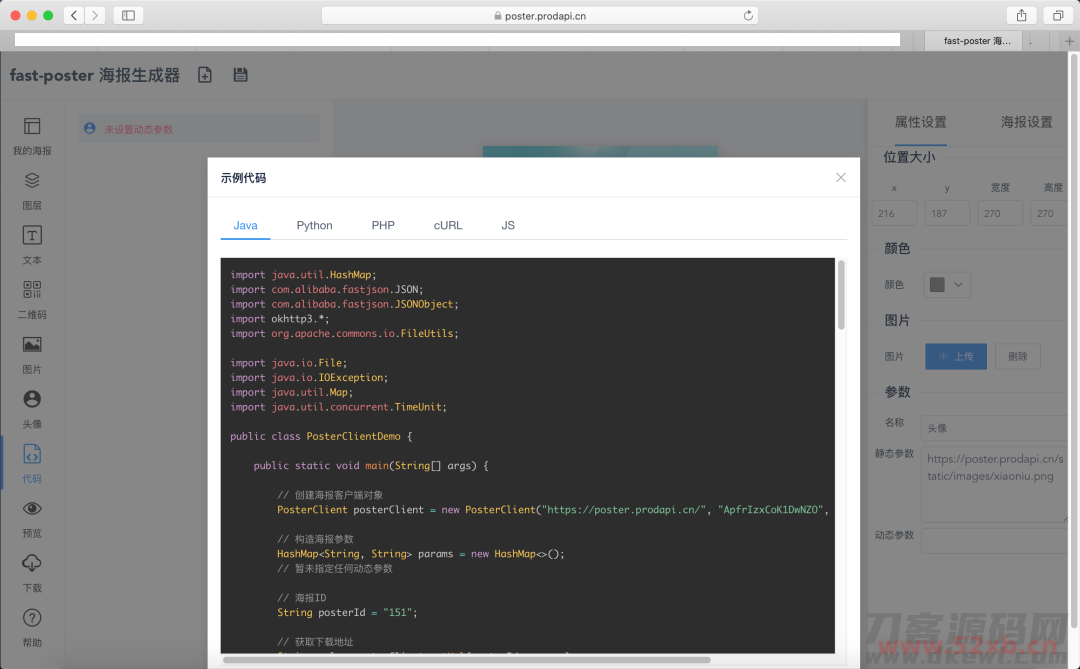Select the PHP code tab

click(x=383, y=225)
